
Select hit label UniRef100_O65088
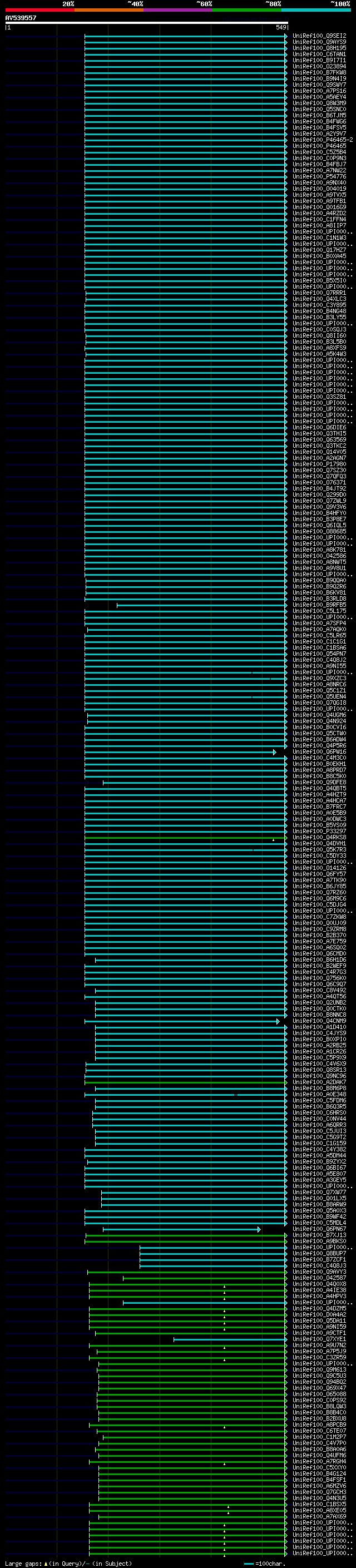click(x=319, y=1394)
